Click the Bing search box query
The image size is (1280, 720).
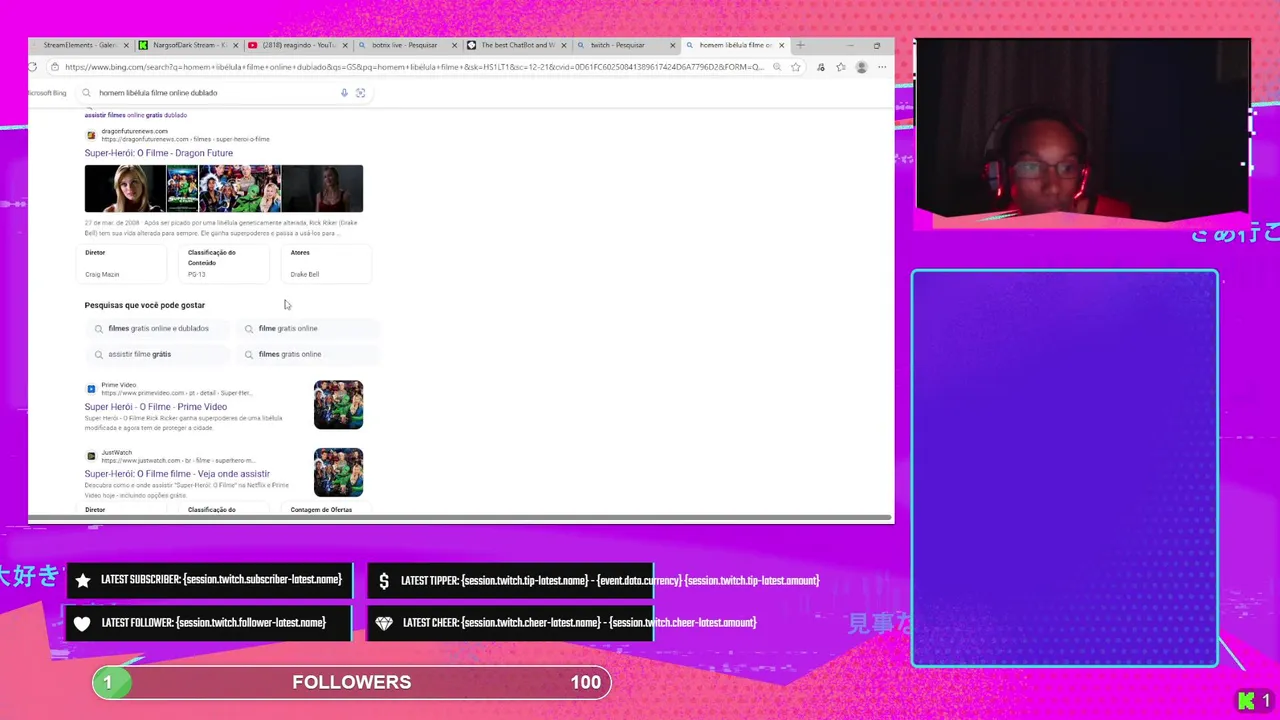point(158,93)
